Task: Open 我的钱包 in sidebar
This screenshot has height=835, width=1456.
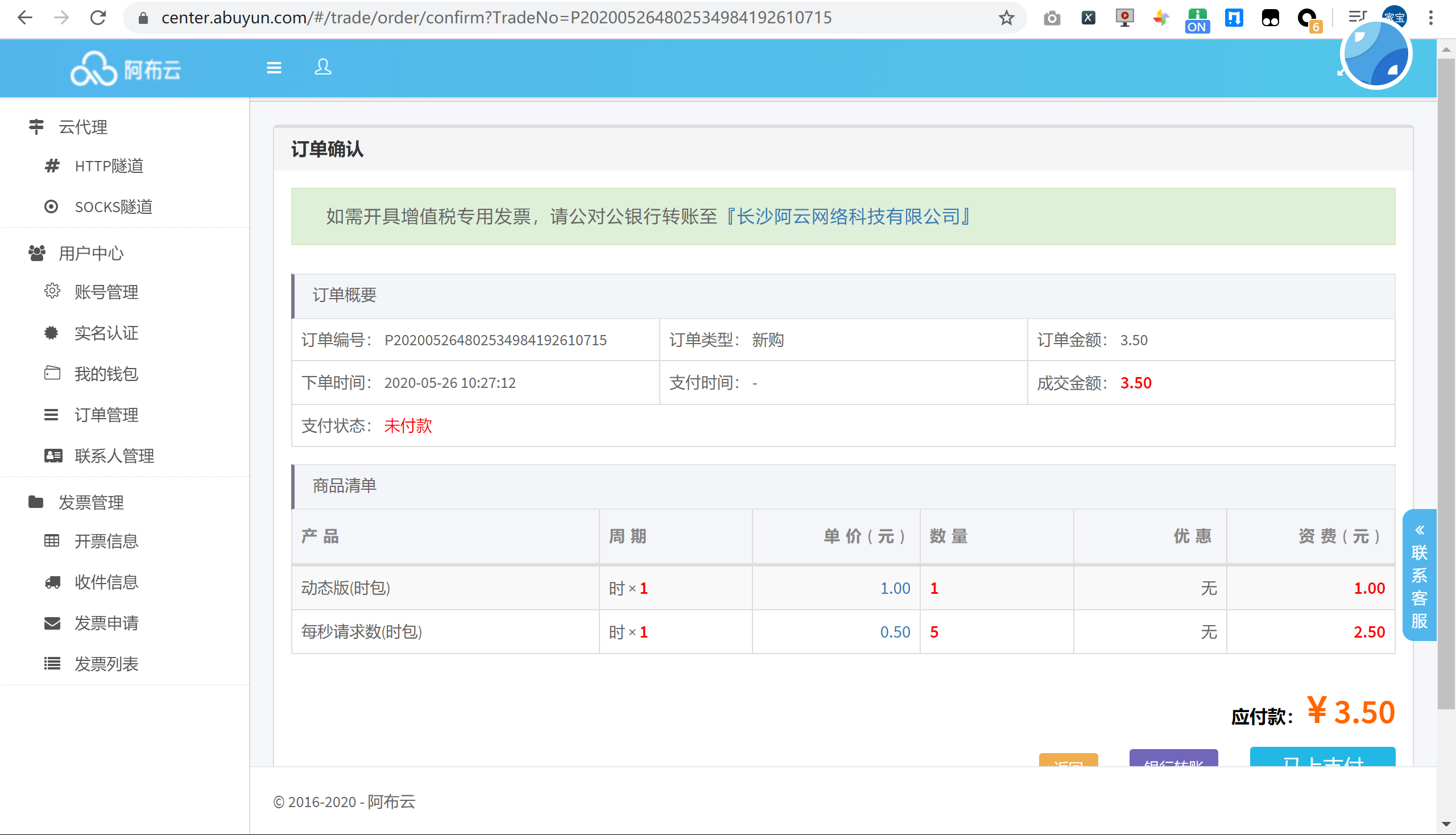Action: click(x=106, y=374)
